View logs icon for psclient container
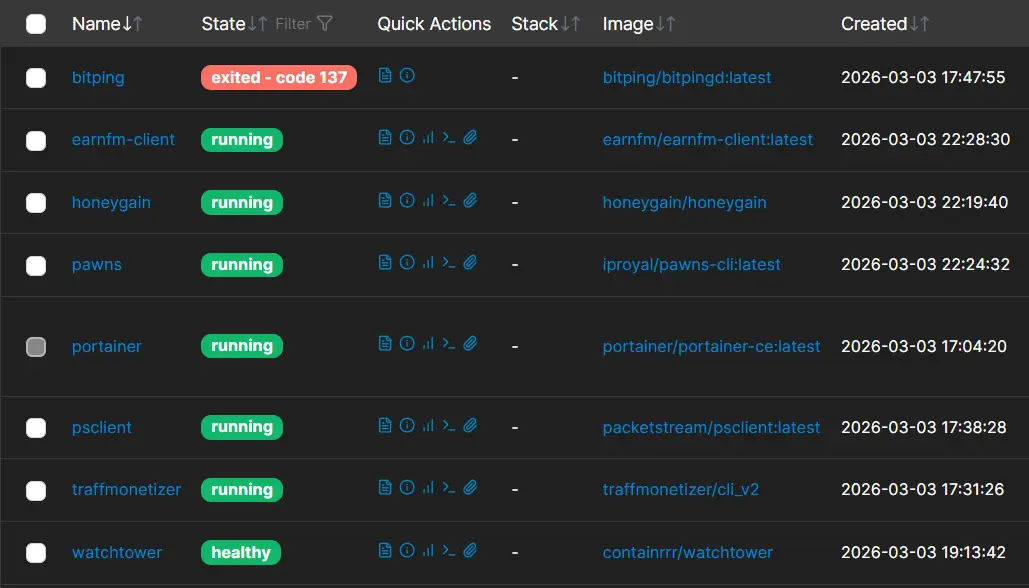1029x588 pixels. (x=385, y=425)
